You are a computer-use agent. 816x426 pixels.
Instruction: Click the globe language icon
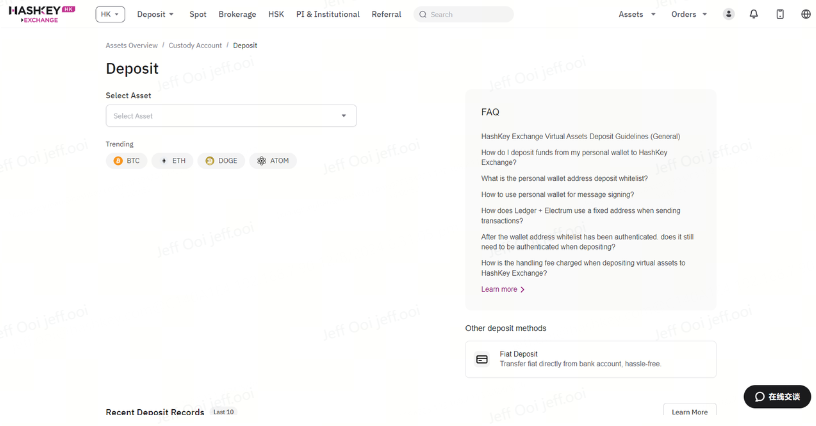806,14
